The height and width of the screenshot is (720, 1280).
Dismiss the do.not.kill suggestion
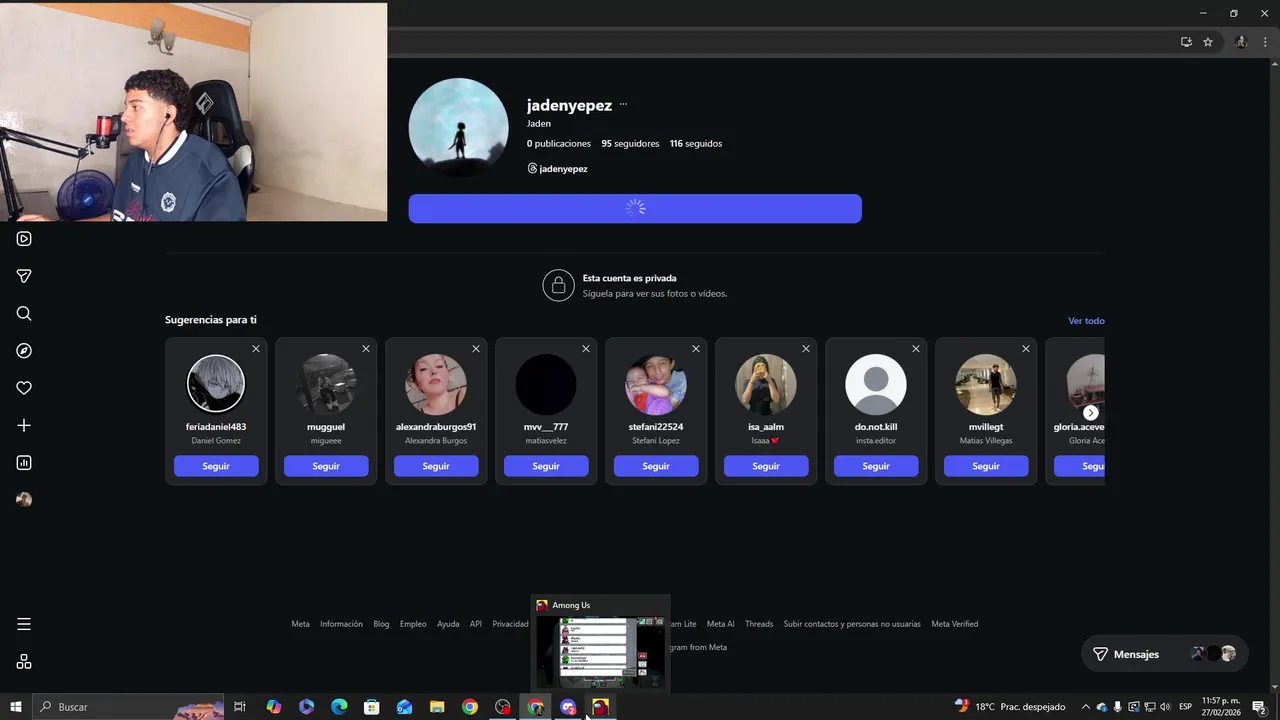916,349
